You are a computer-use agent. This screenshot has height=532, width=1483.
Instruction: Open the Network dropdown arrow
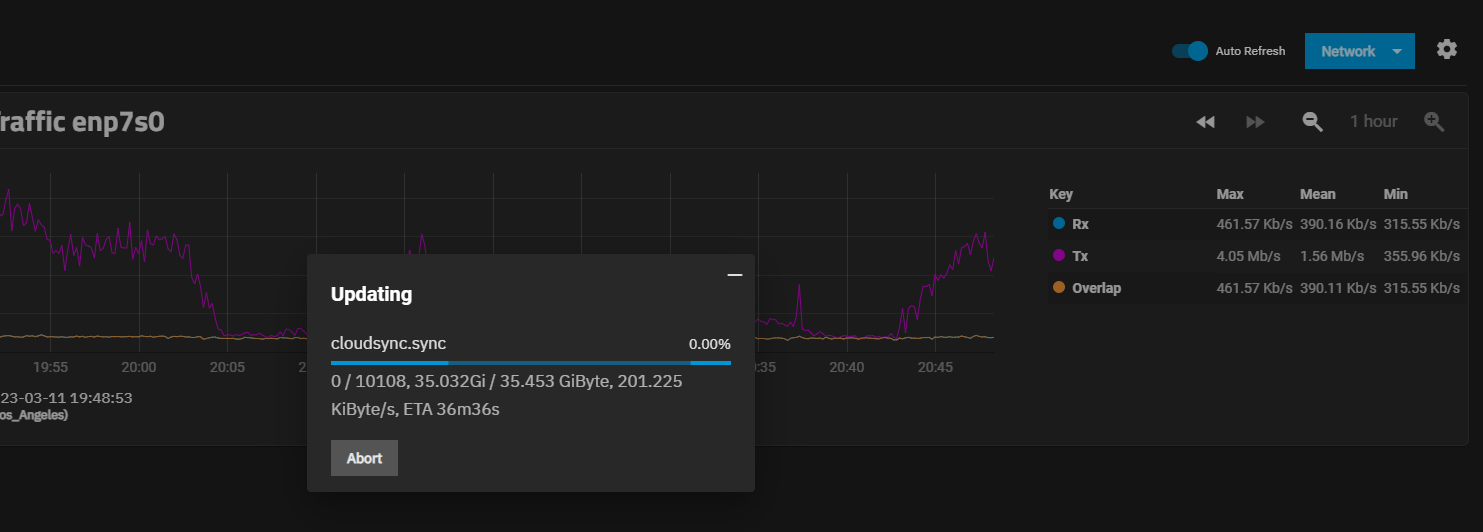1397,51
